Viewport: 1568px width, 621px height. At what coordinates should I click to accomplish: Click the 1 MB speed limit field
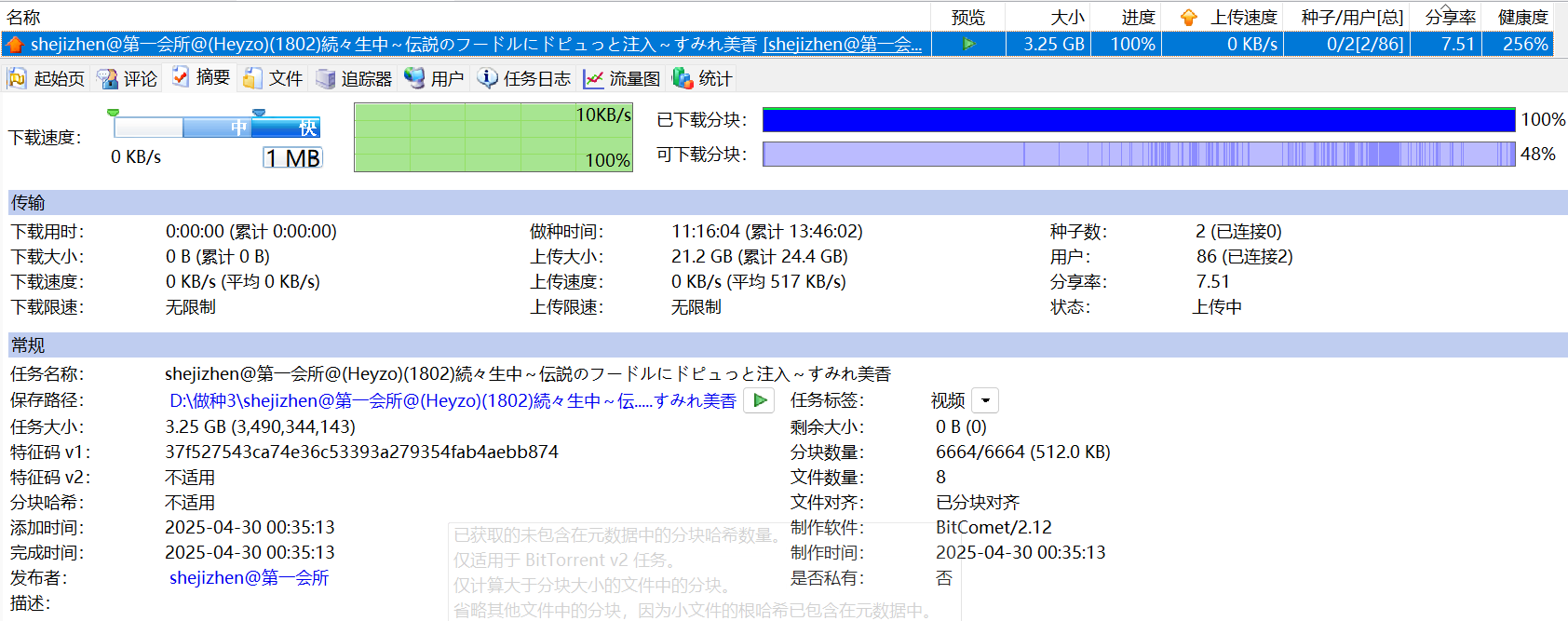(x=292, y=157)
